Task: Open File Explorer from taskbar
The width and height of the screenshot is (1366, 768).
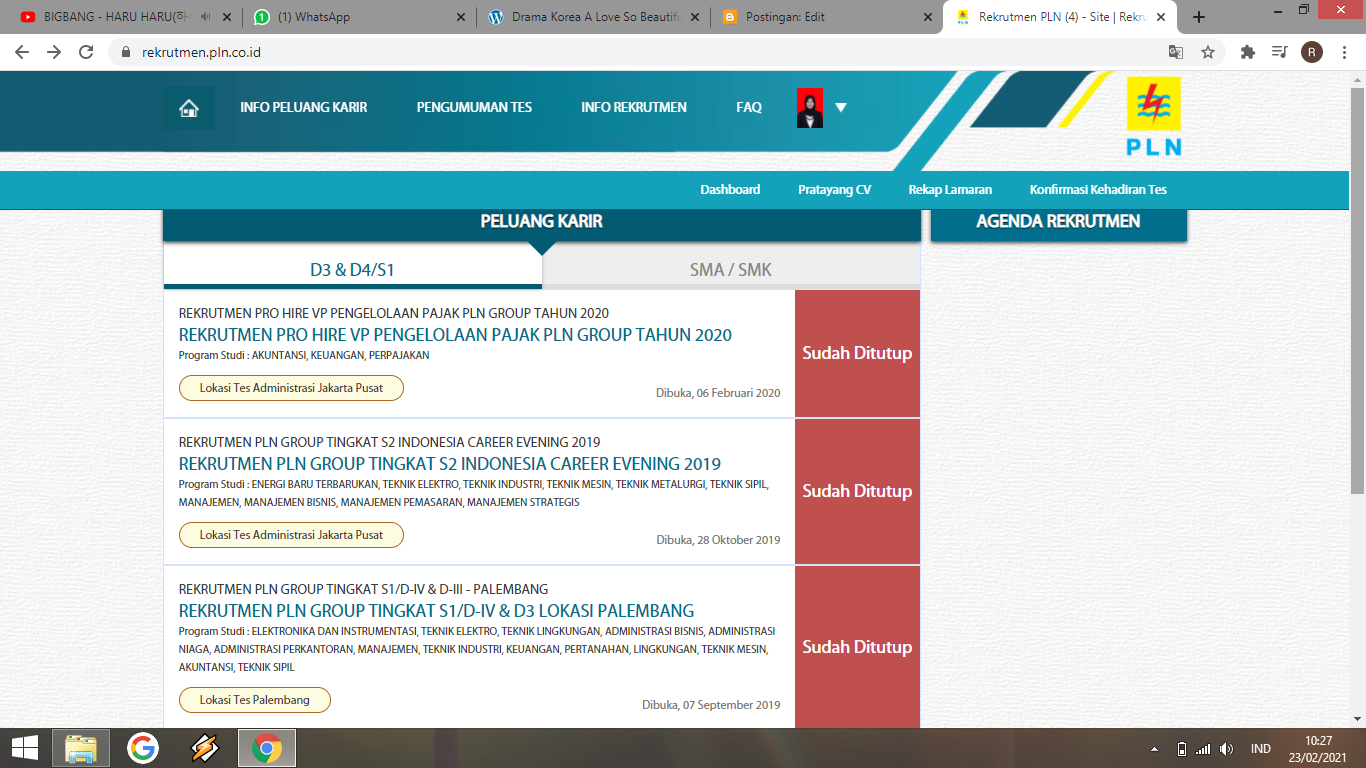Action: tap(81, 748)
